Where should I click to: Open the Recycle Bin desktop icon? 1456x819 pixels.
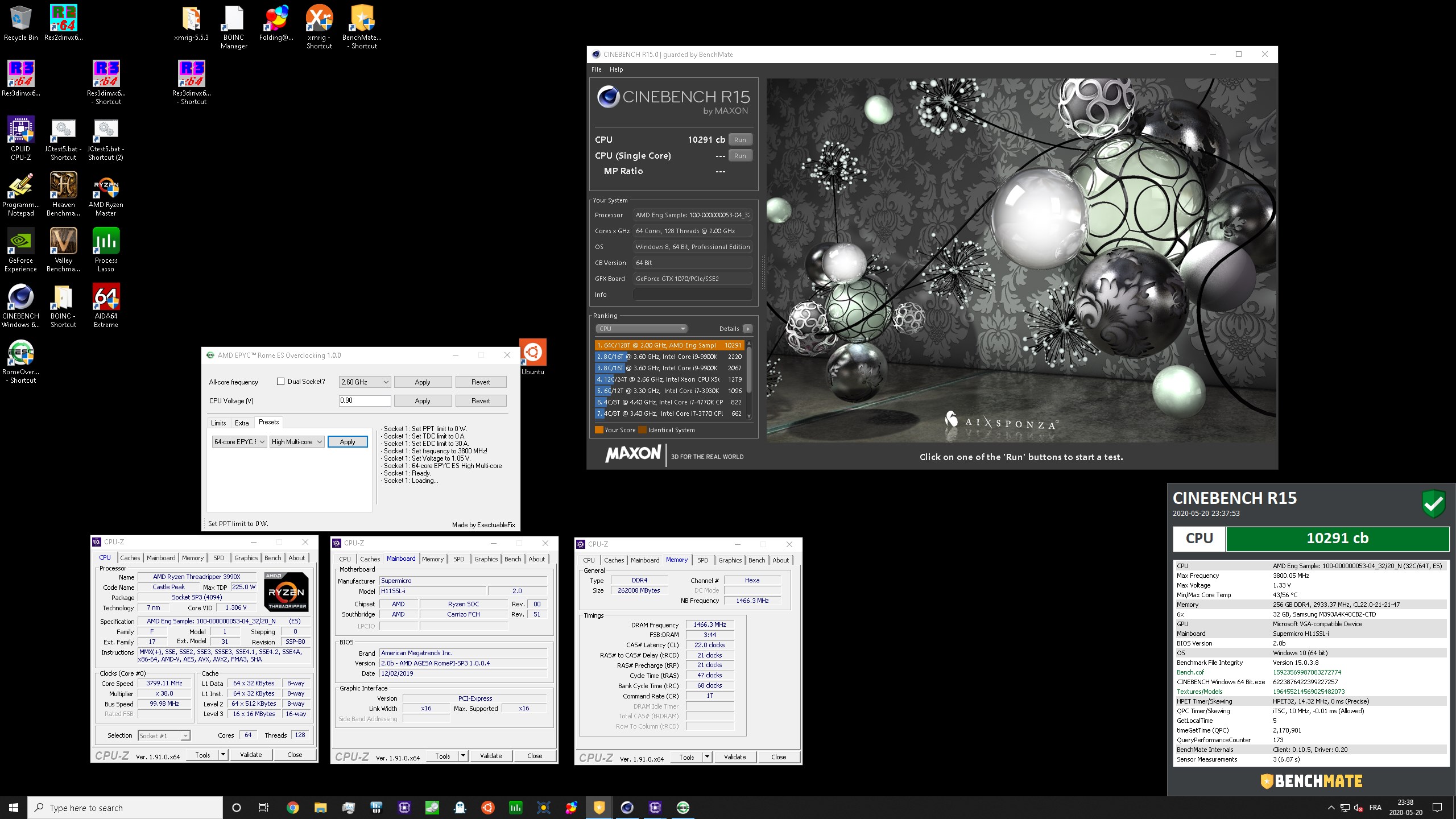pos(20,23)
